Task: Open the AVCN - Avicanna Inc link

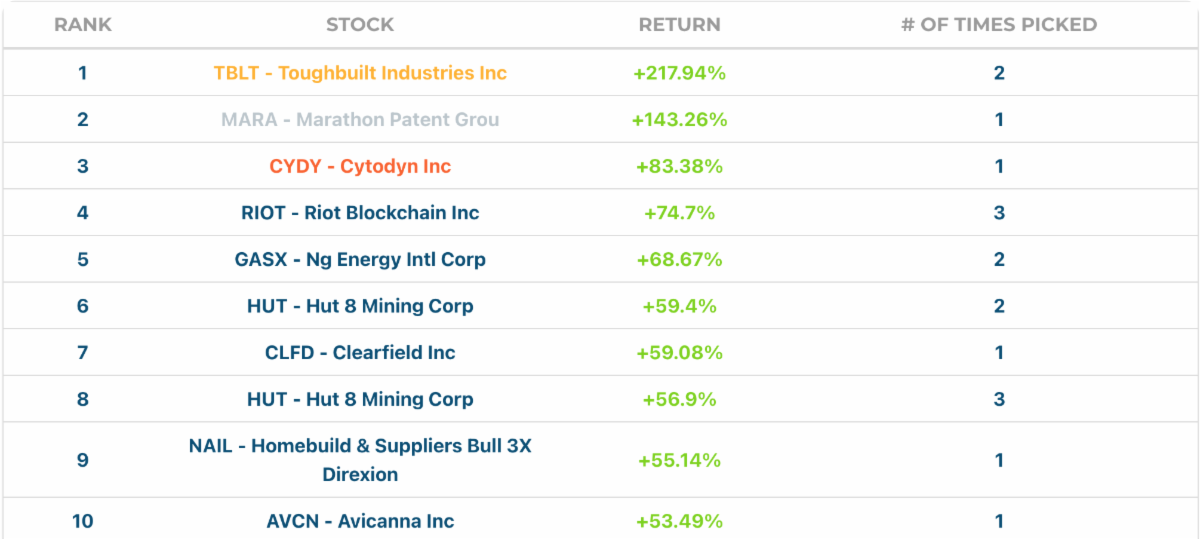Action: (360, 521)
